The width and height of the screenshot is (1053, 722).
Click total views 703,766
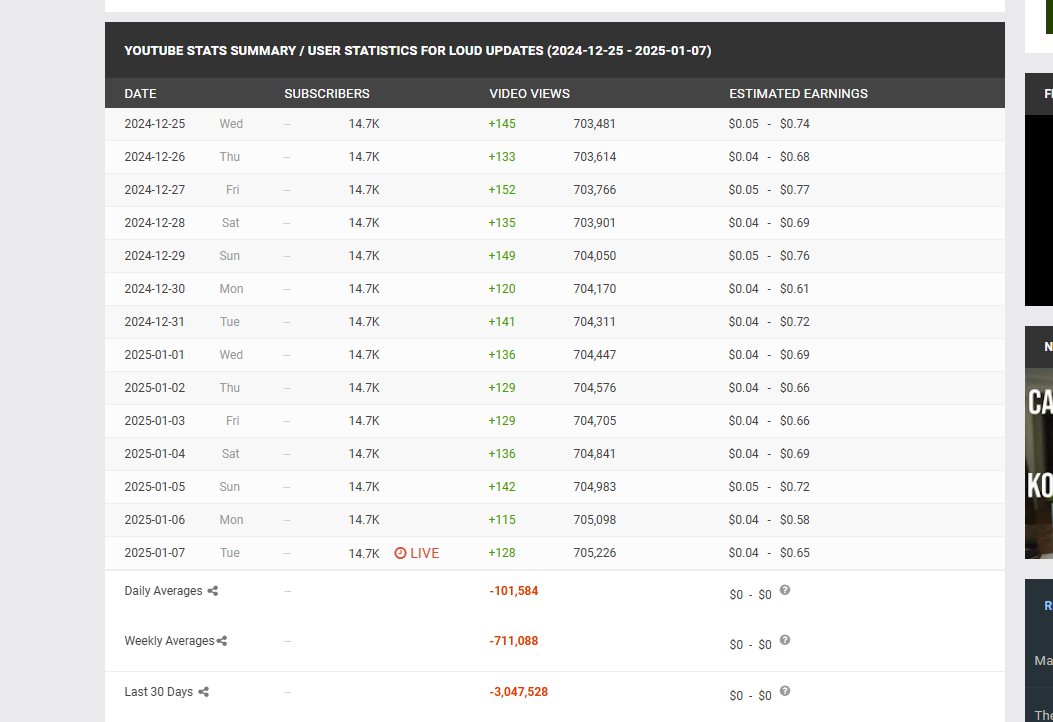click(594, 189)
